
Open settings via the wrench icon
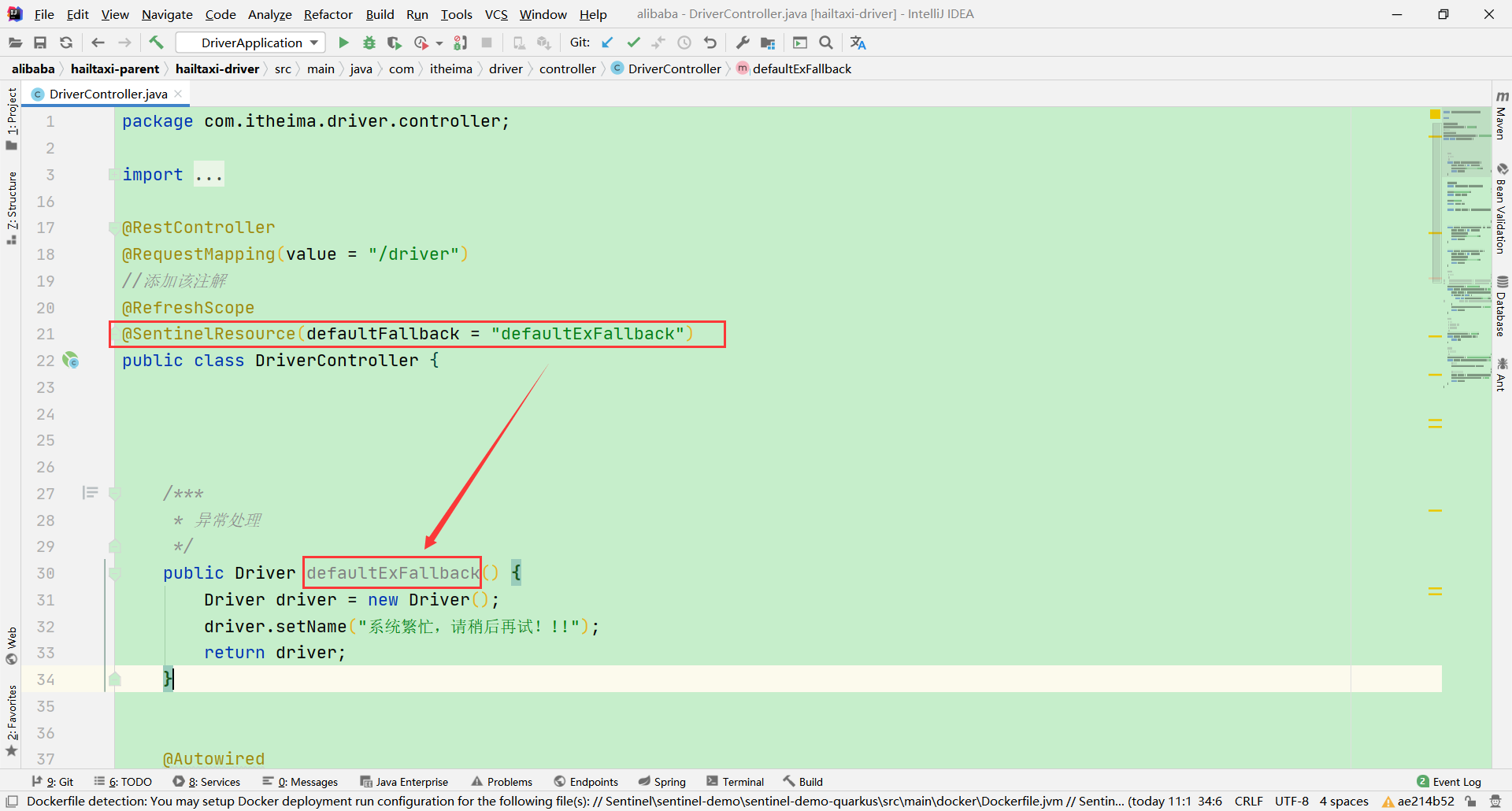coord(743,43)
